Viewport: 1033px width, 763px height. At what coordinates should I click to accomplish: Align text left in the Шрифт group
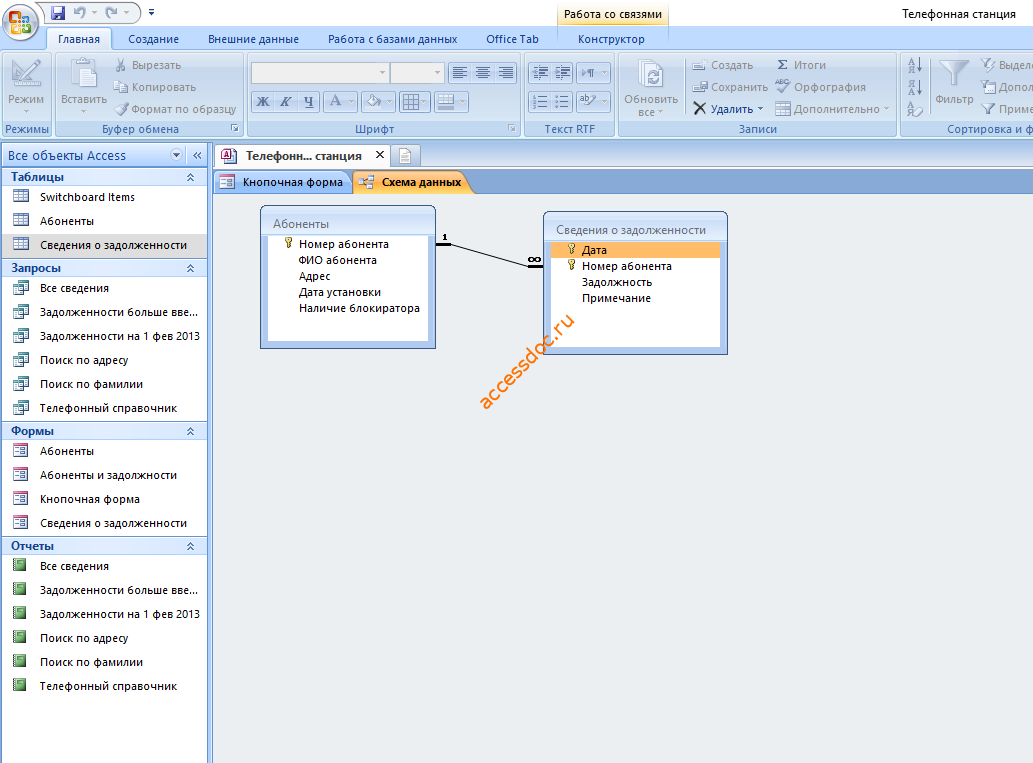coord(460,72)
